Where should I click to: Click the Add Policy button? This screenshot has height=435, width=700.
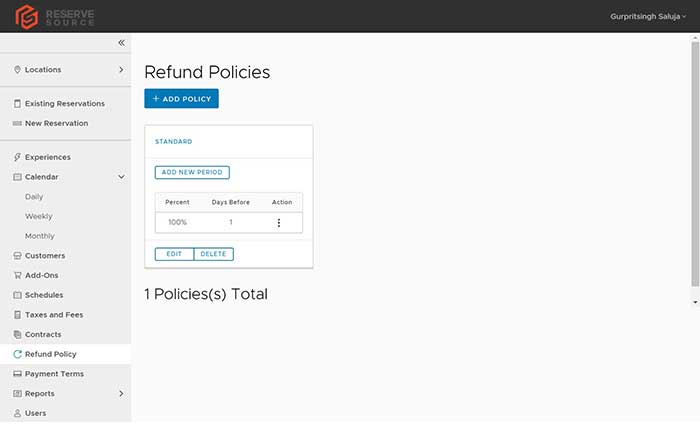pos(181,99)
